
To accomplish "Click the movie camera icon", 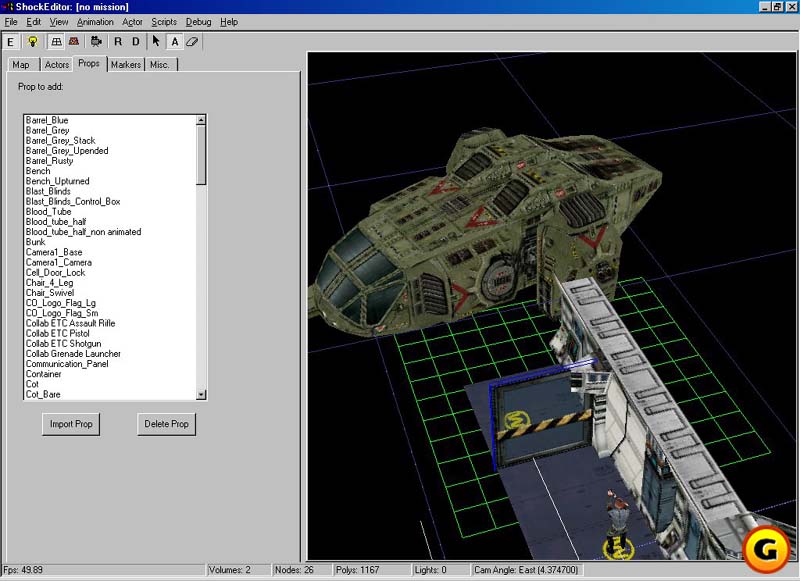I will [96, 42].
